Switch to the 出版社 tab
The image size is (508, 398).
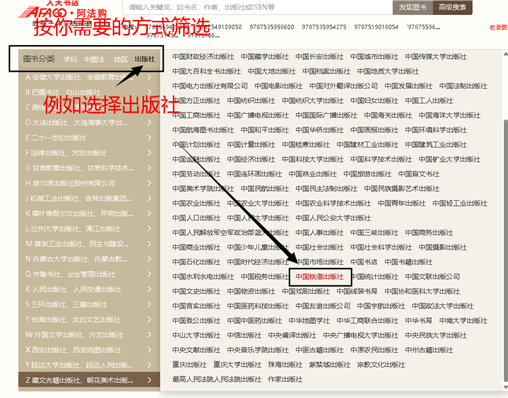pos(145,59)
